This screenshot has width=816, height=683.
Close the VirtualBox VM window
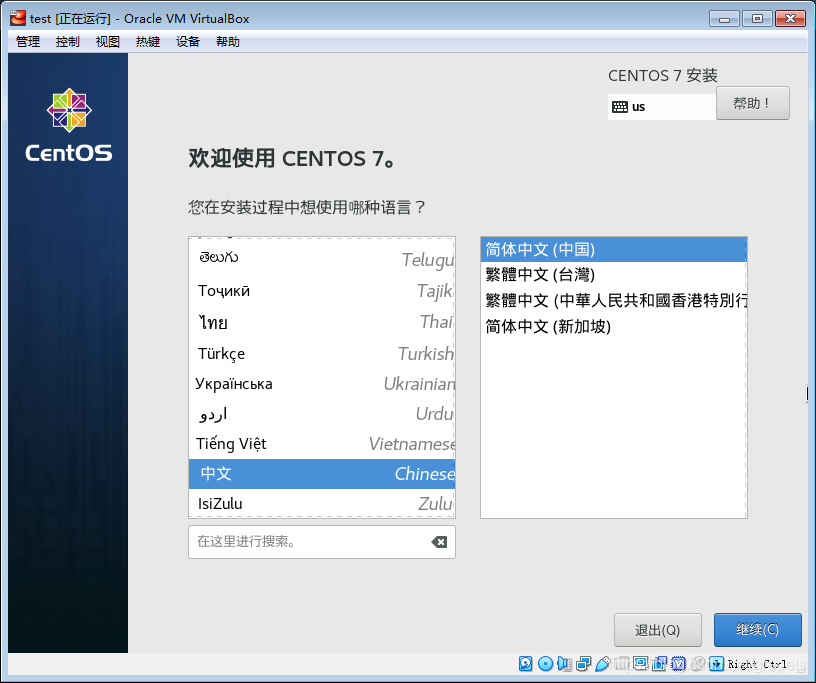(x=790, y=19)
